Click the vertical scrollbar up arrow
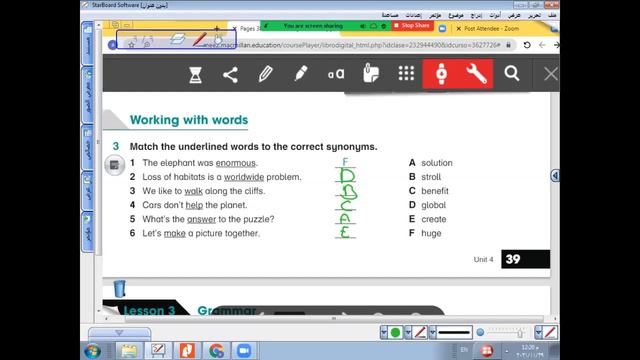640x360 pixels. pos(98,25)
